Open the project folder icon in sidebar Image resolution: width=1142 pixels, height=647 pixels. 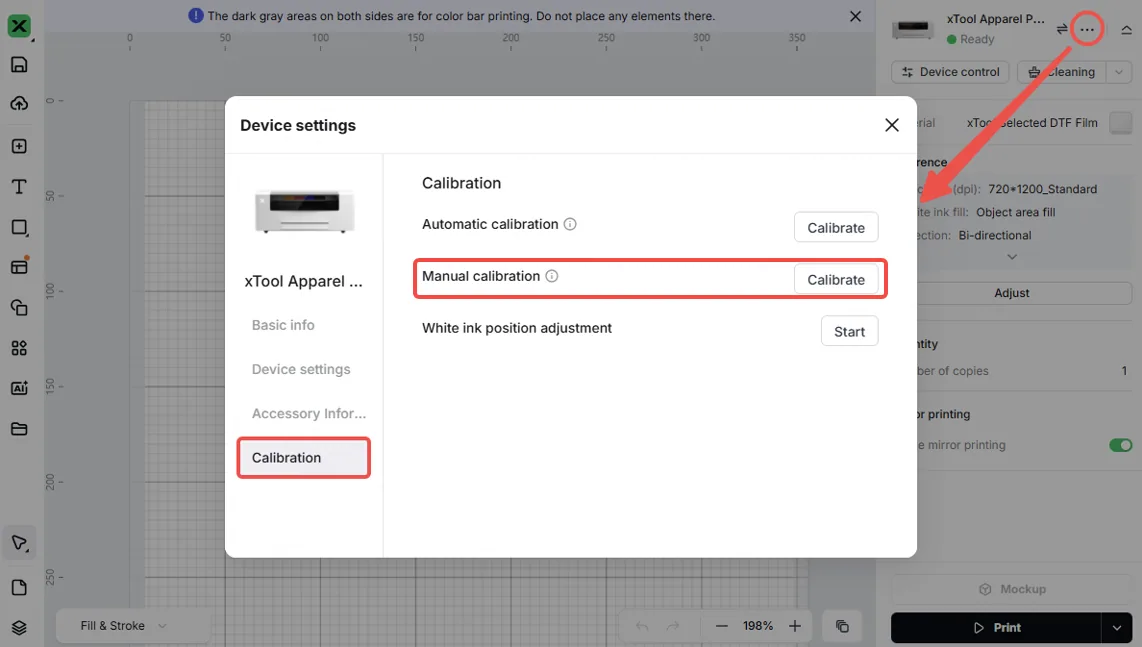click(x=19, y=428)
